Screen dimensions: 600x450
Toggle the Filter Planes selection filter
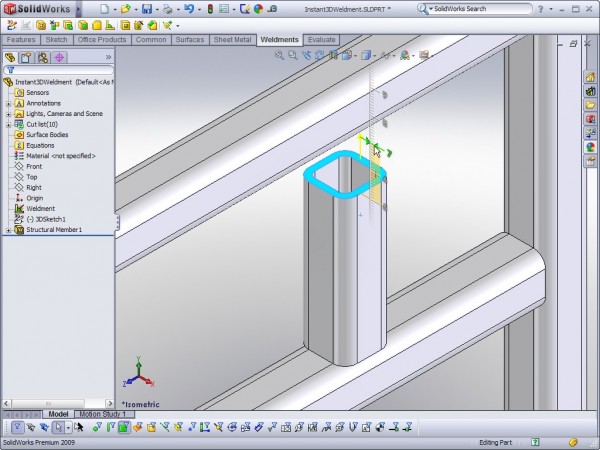click(178, 427)
